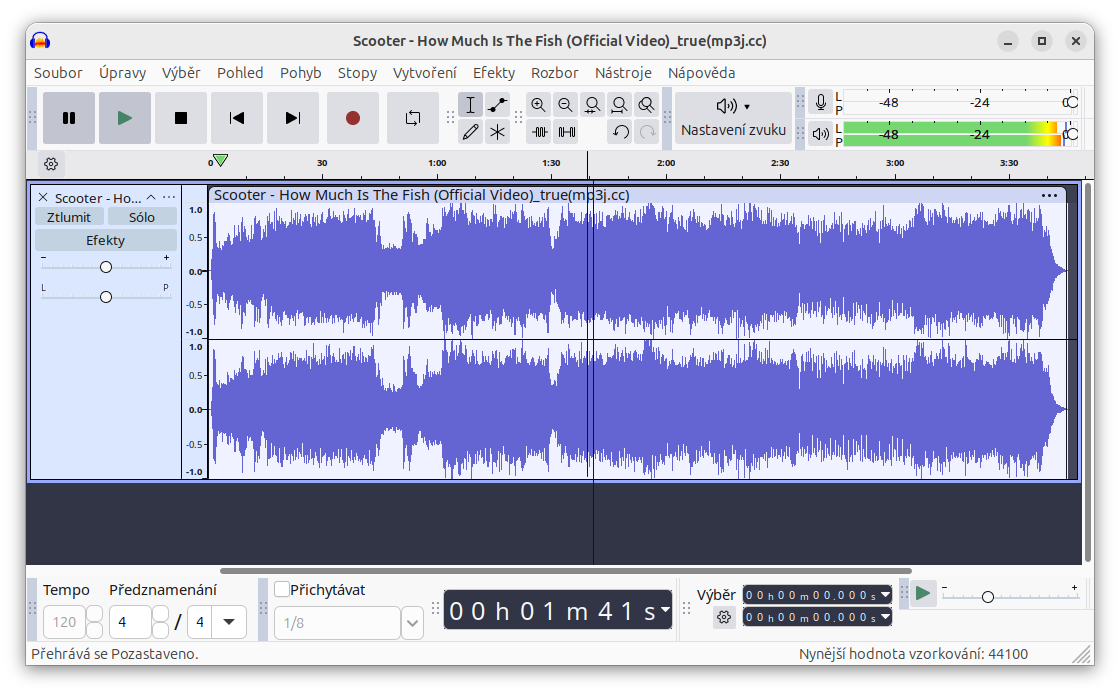Open the Nastavení zvuku dropdown
The height and width of the screenshot is (694, 1120).
733,117
